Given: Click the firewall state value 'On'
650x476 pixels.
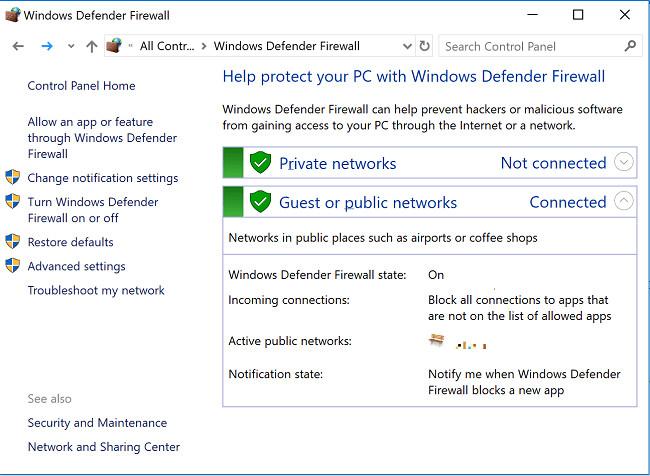Looking at the screenshot, I should pos(436,274).
